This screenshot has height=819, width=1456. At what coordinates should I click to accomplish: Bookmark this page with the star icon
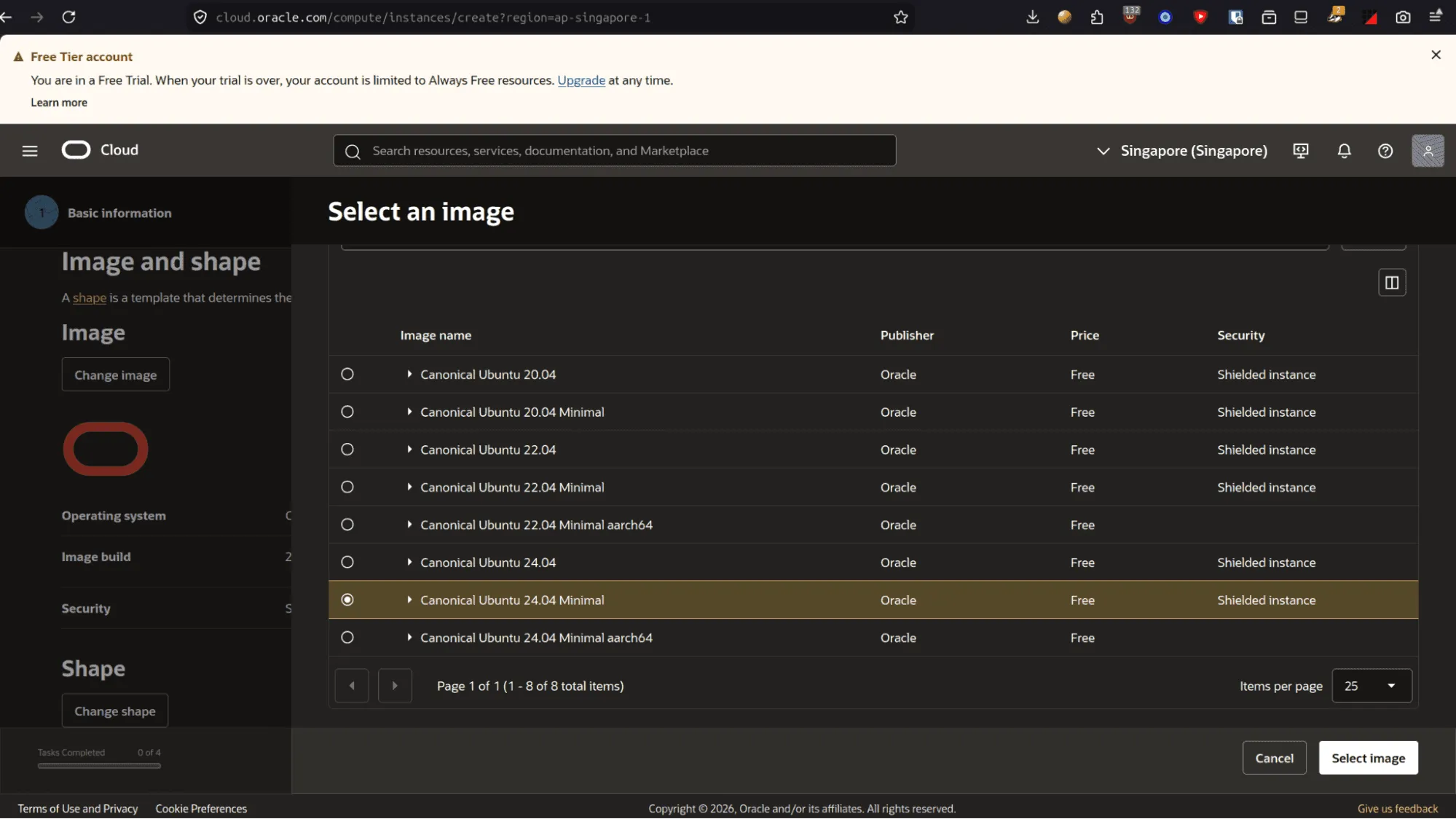point(901,17)
